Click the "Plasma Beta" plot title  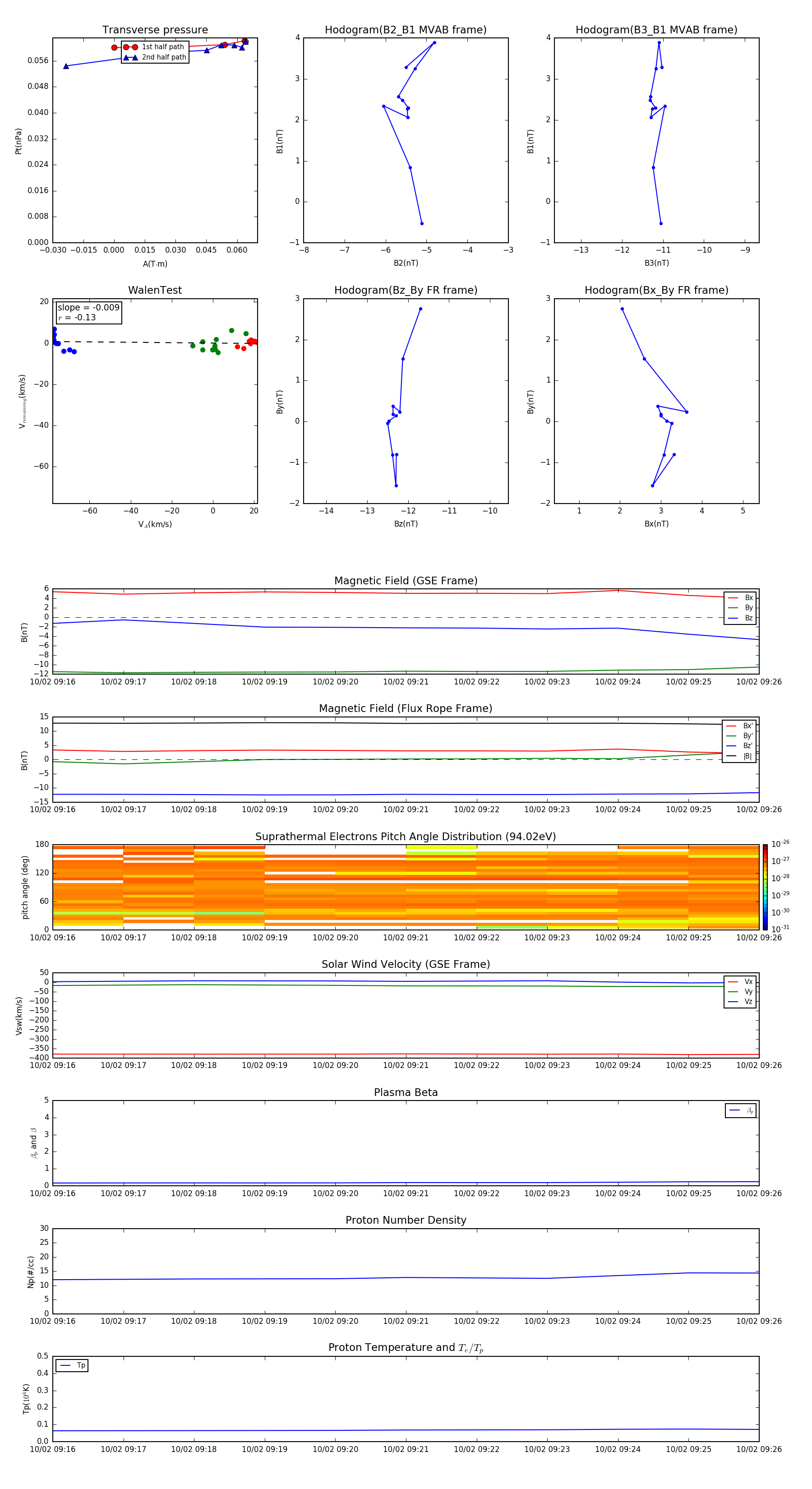coord(406,1092)
